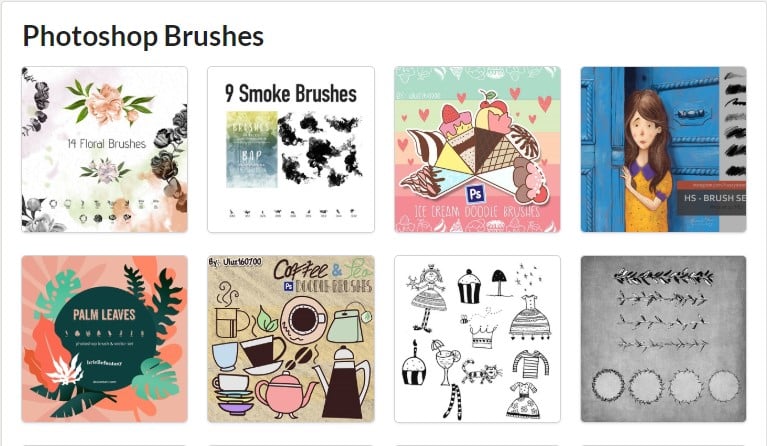Open the HS Brush Set thumbnail
Viewport: 767px width, 446px height.
(x=663, y=150)
